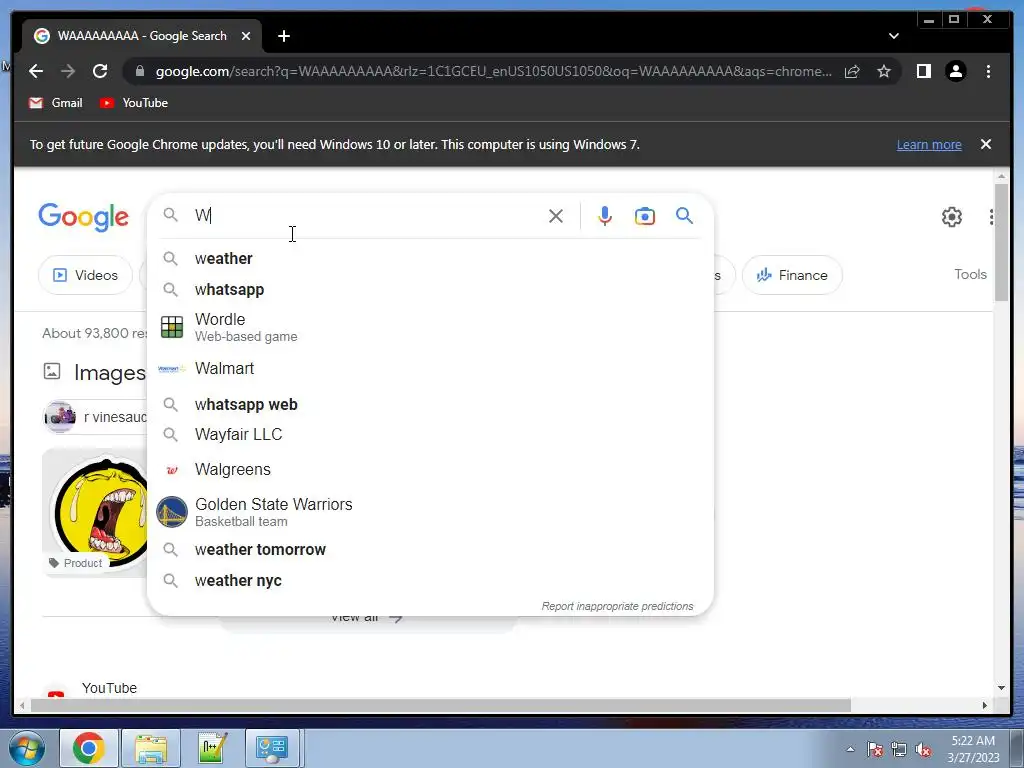
Task: Bookmark this tab with the star
Action: [884, 71]
